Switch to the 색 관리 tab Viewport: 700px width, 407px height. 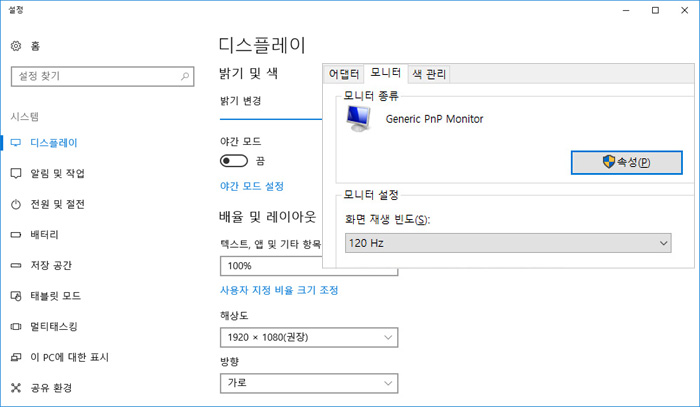tap(429, 73)
